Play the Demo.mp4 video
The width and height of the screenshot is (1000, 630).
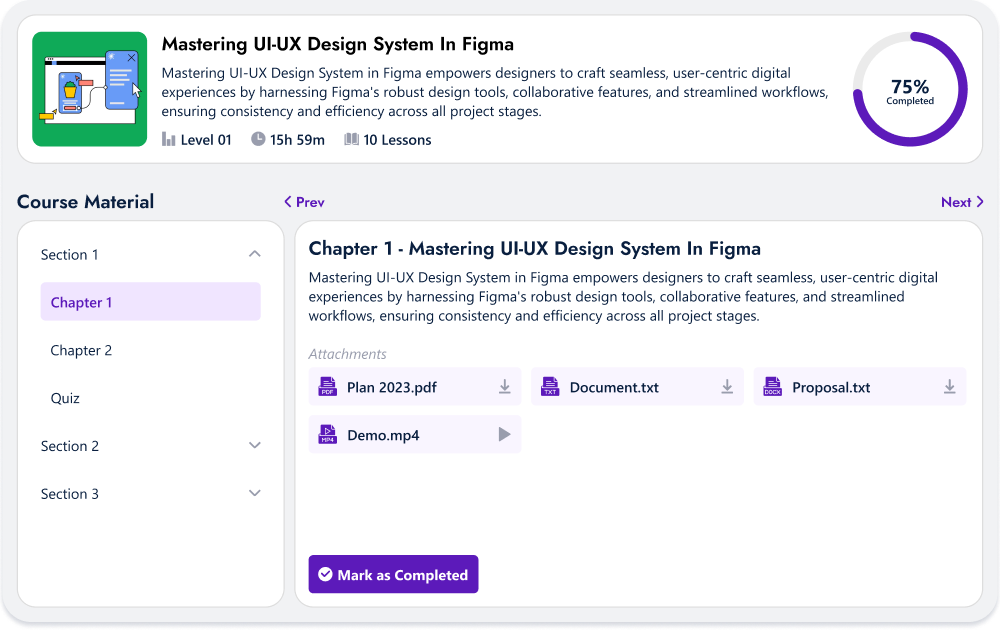505,435
